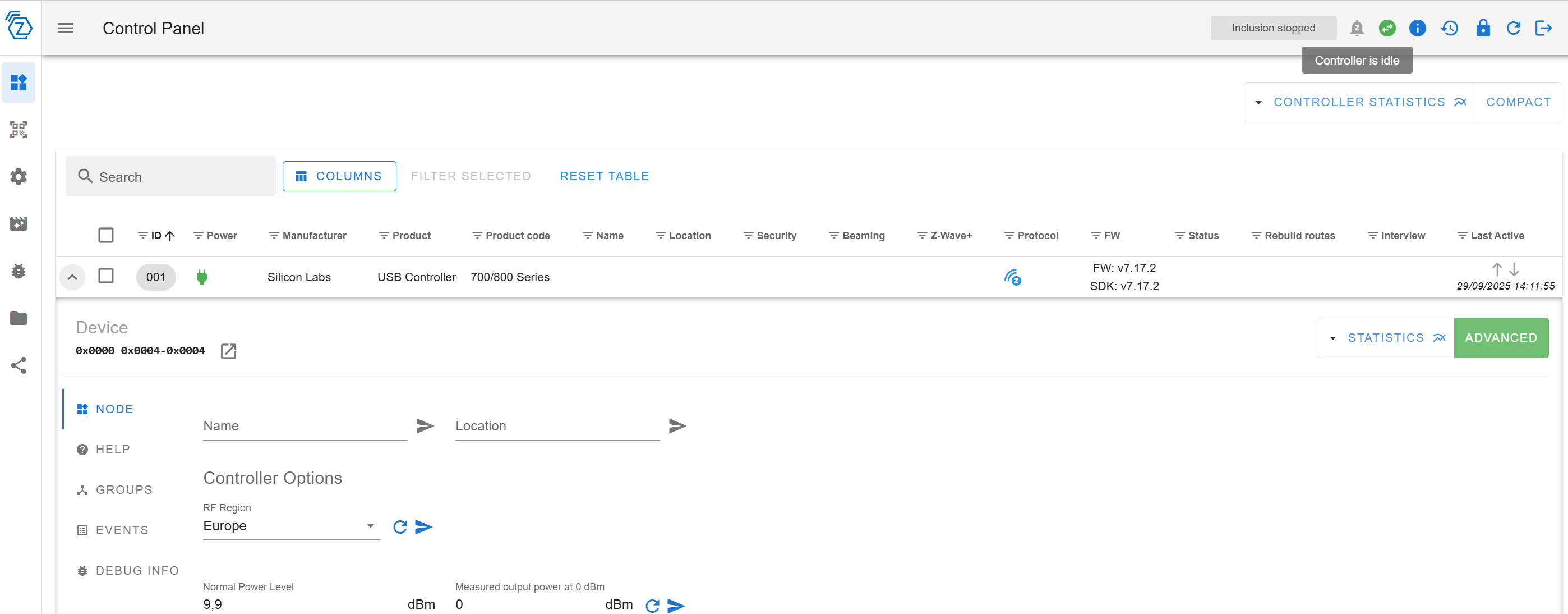Image resolution: width=1568 pixels, height=614 pixels.
Task: Open Smart Start QR scanner page
Action: 19,130
